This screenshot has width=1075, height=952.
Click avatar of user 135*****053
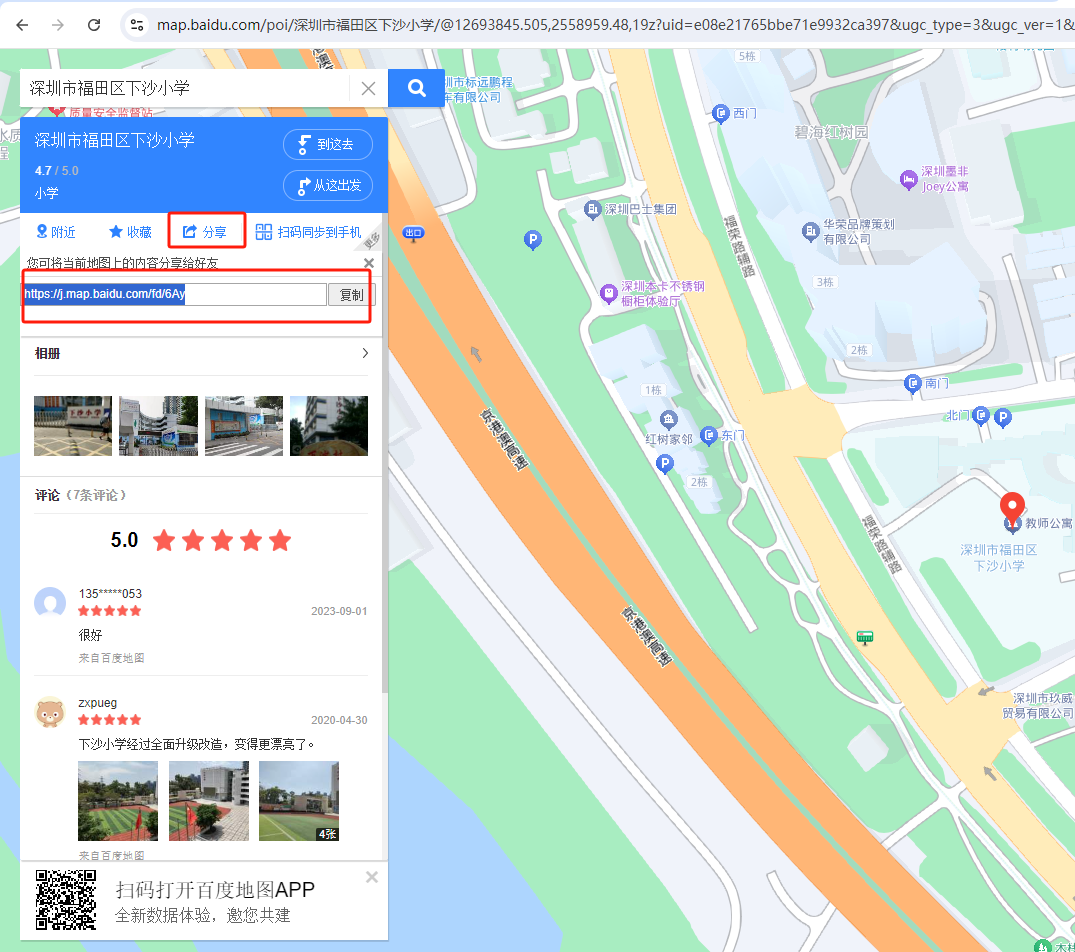tap(50, 602)
